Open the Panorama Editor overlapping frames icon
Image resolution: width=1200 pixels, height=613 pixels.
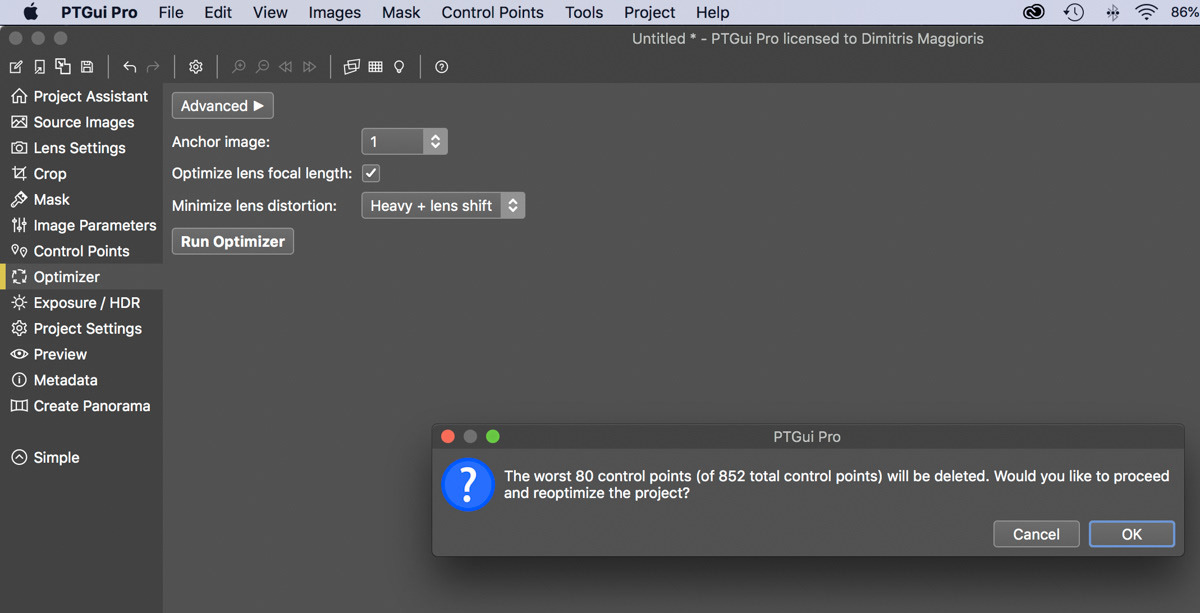tap(352, 67)
